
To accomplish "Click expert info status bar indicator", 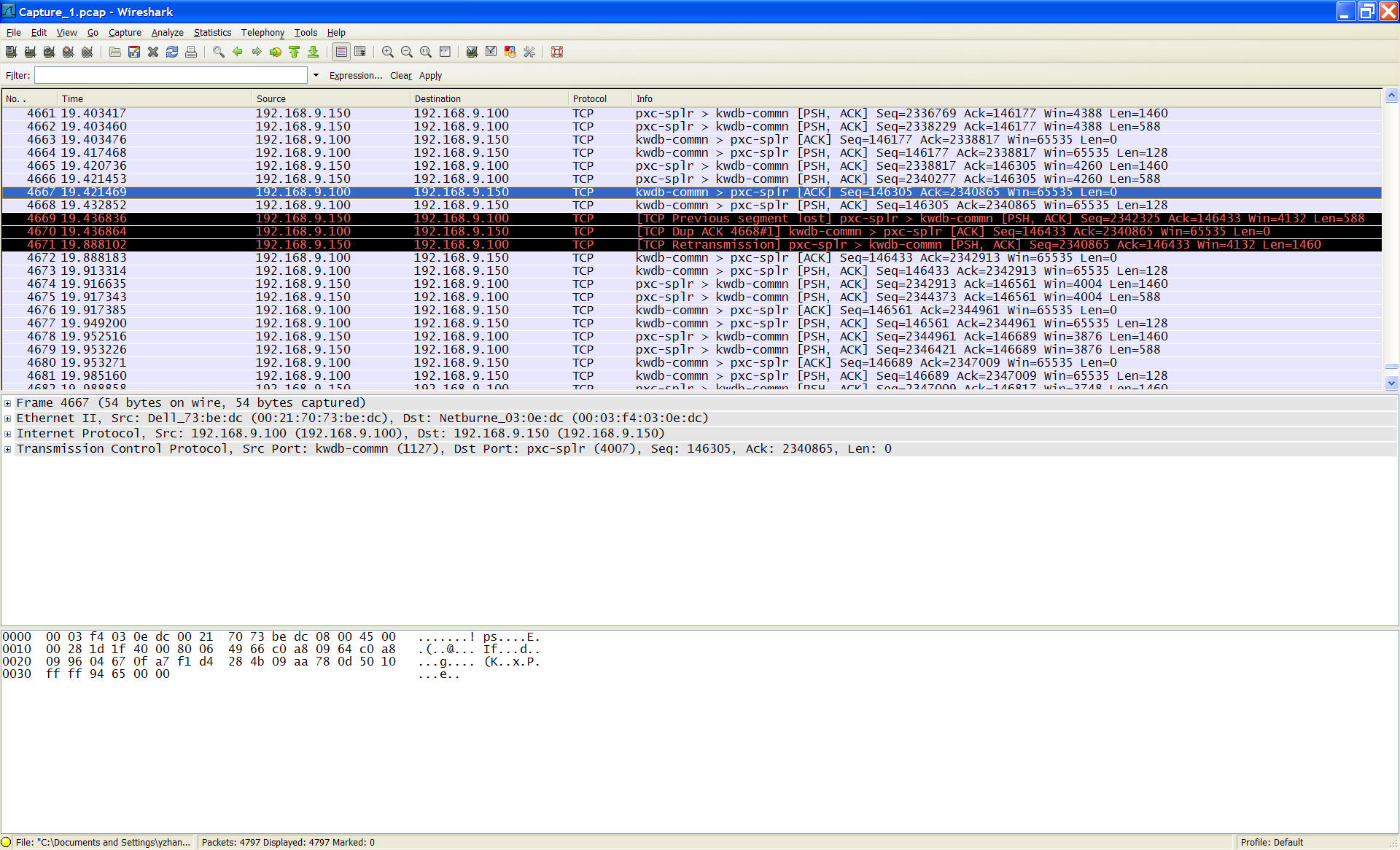I will click(7, 842).
